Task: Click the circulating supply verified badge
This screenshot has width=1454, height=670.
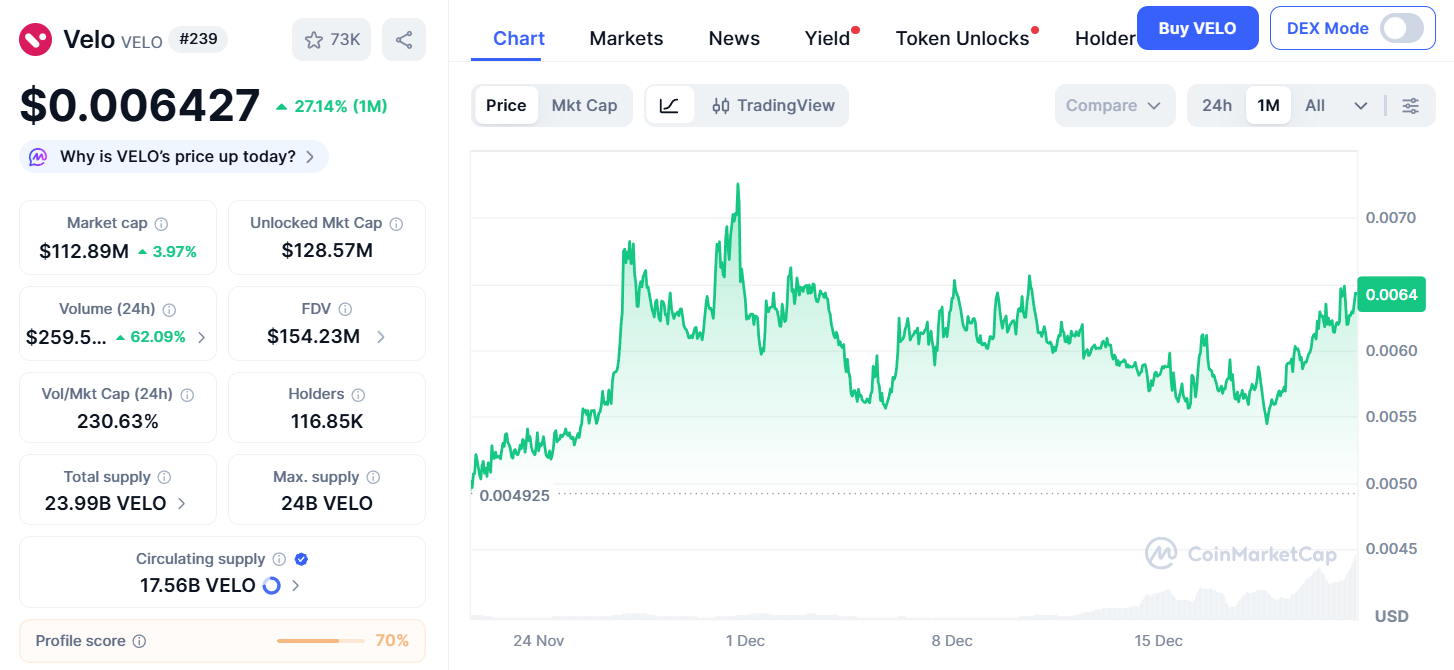Action: (x=301, y=559)
